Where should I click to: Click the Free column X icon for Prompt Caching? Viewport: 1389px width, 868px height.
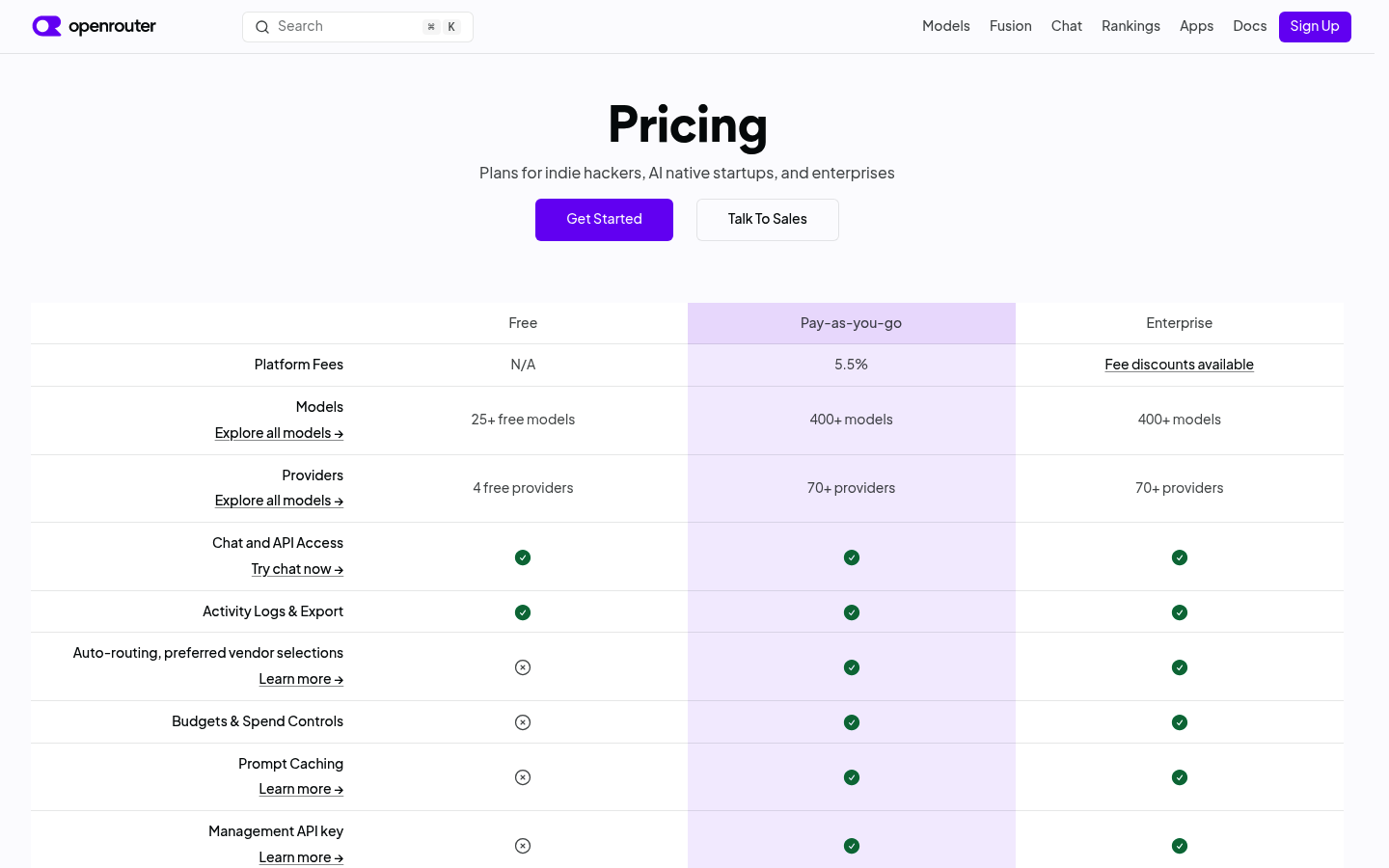point(523,777)
